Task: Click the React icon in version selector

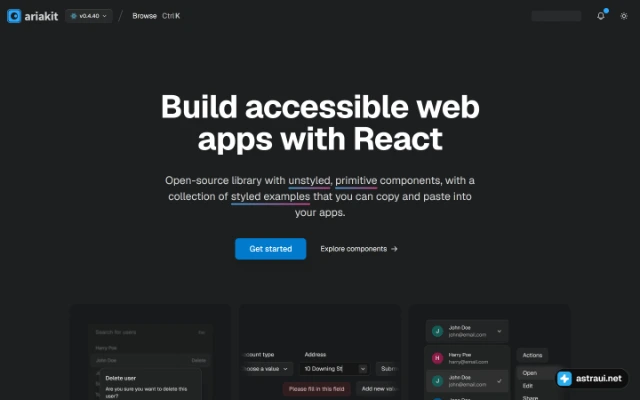Action: coord(74,16)
